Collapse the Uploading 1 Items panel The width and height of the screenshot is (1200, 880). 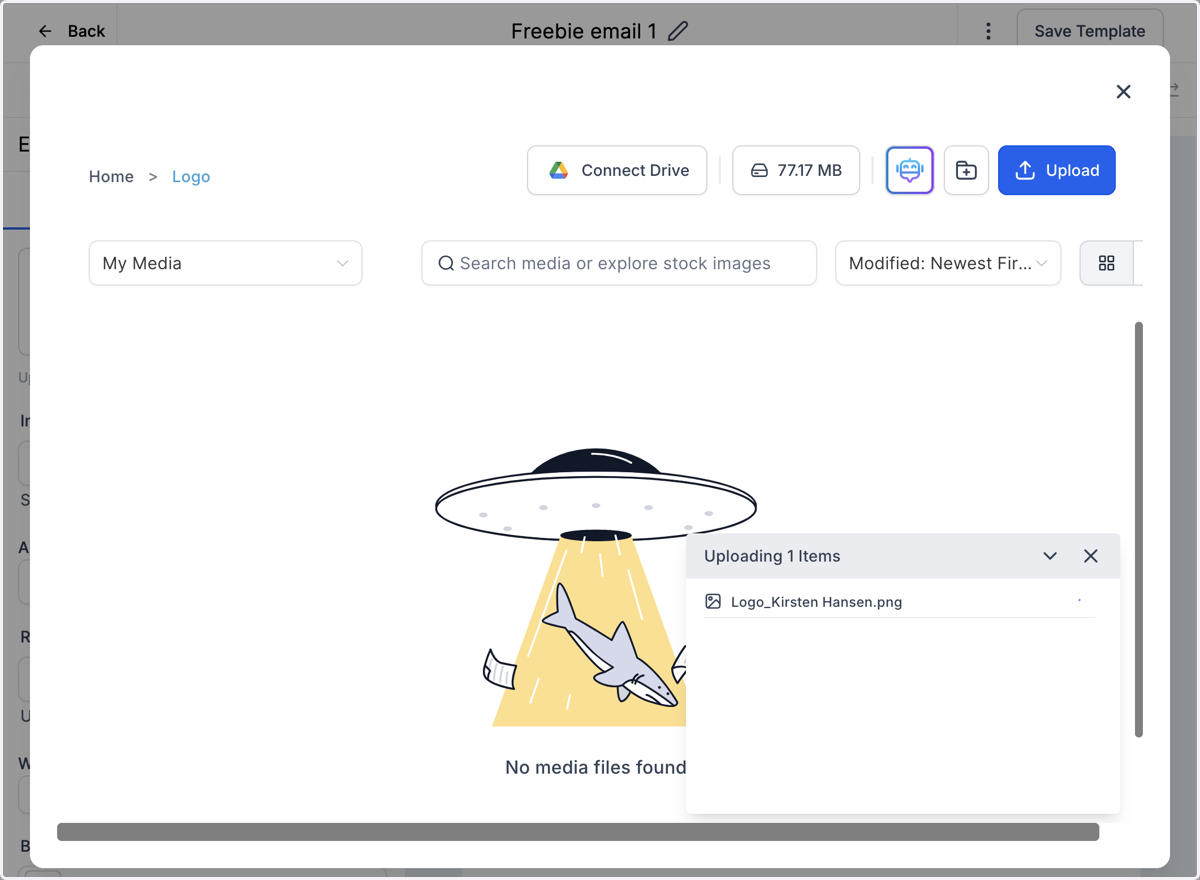(1050, 556)
